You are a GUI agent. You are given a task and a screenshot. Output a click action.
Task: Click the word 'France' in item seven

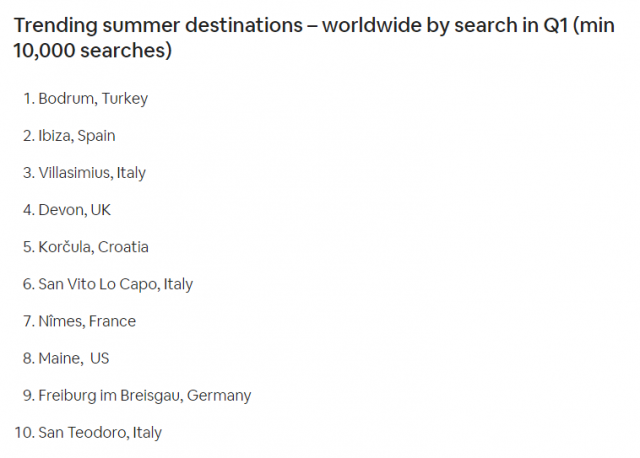tap(112, 321)
